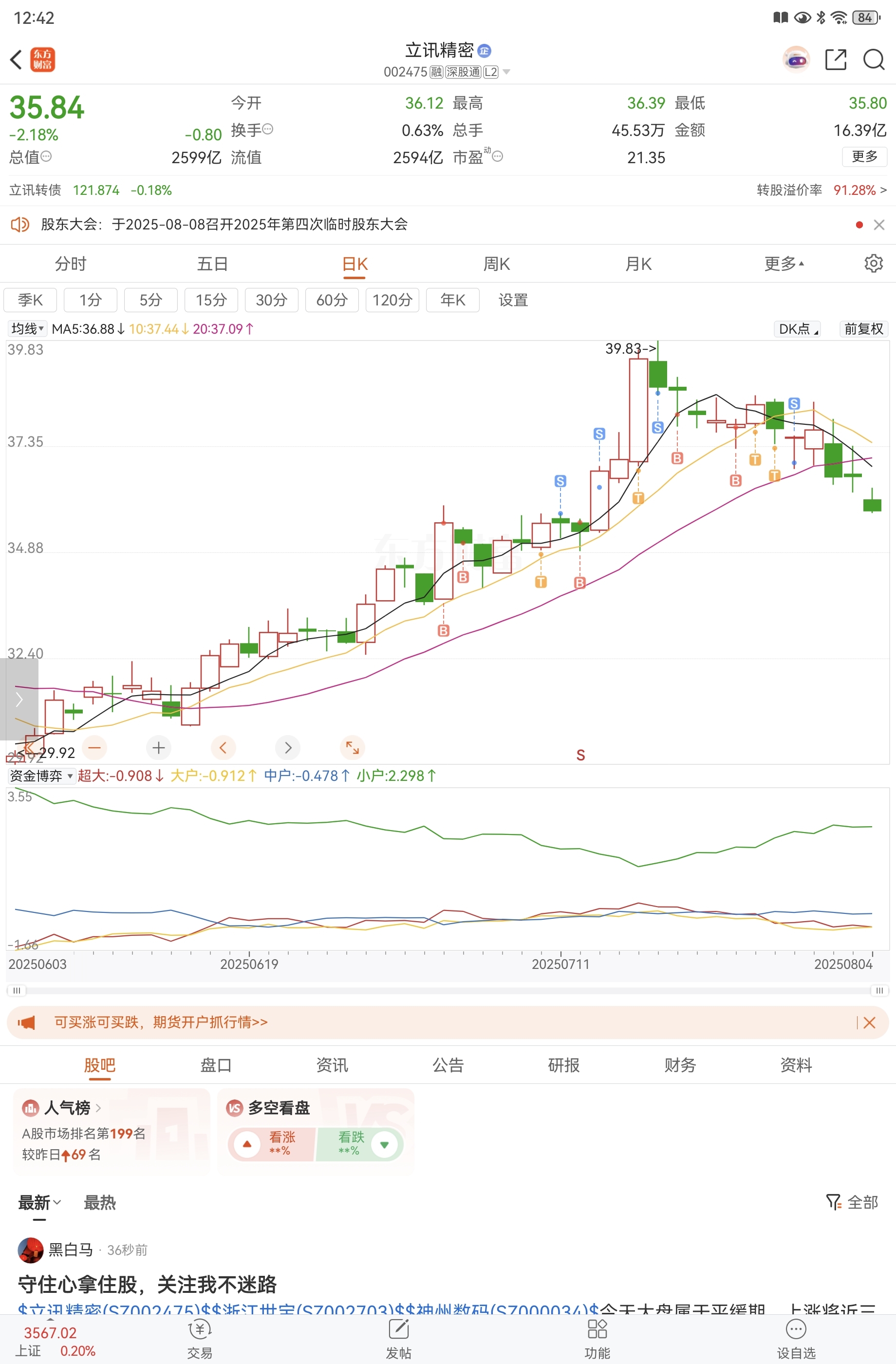Tap the back arrow icon
The width and height of the screenshot is (896, 1364).
click(16, 59)
